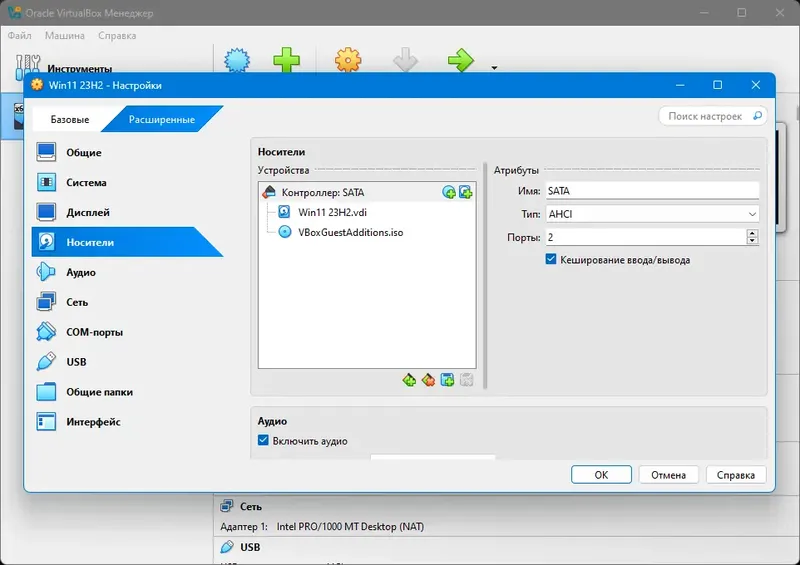Click the Поиск настроек search field
Image resolution: width=800 pixels, height=565 pixels.
[x=713, y=116]
